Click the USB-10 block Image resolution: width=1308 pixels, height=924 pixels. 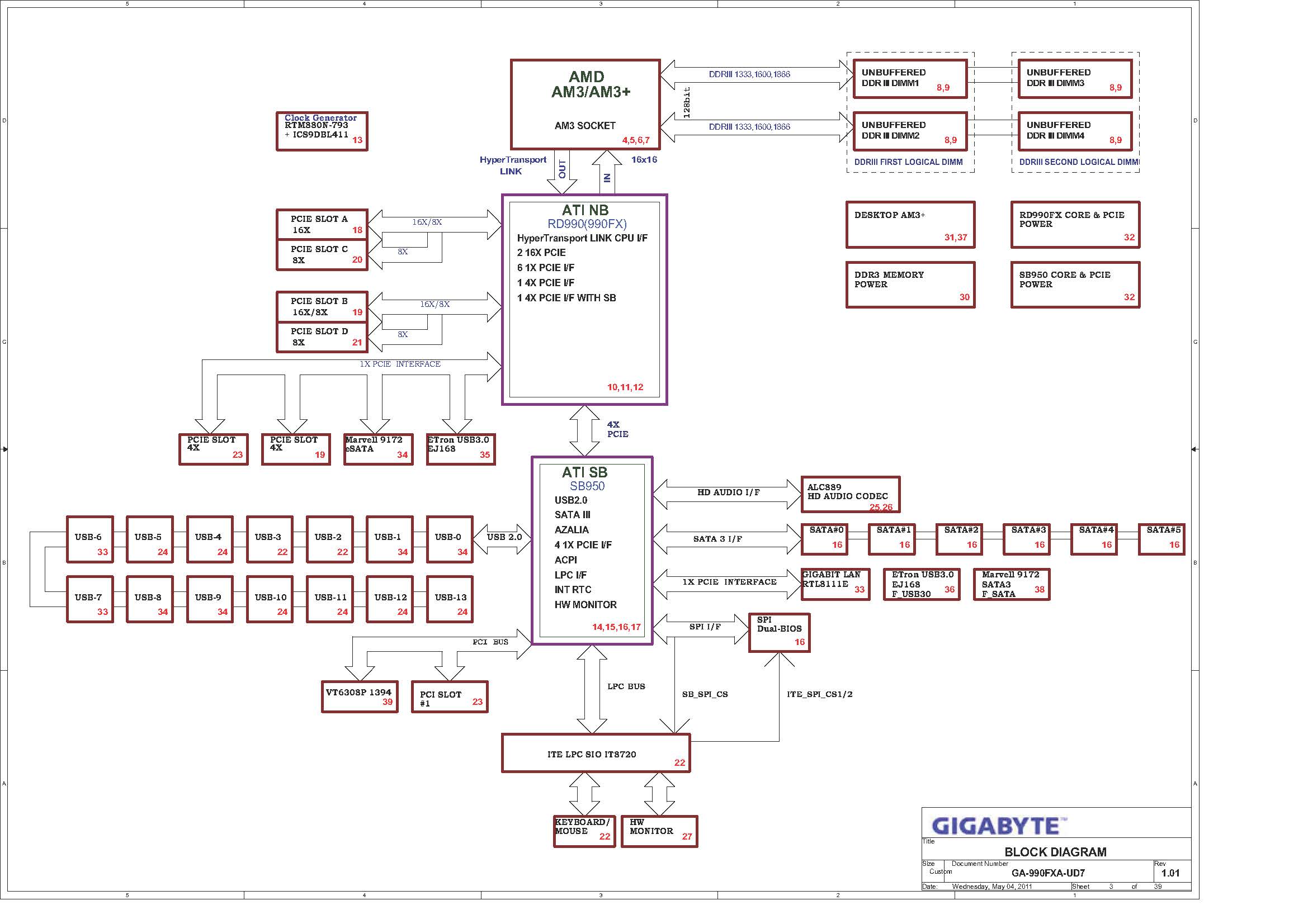(270, 599)
